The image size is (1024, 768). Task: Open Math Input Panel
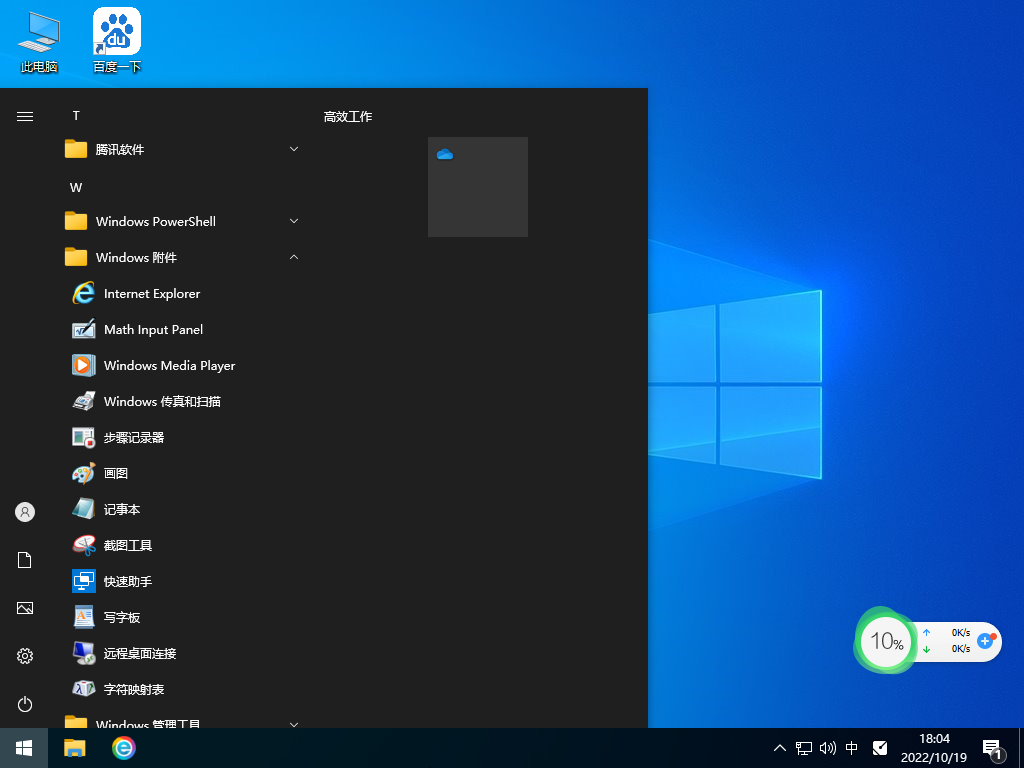coord(152,329)
